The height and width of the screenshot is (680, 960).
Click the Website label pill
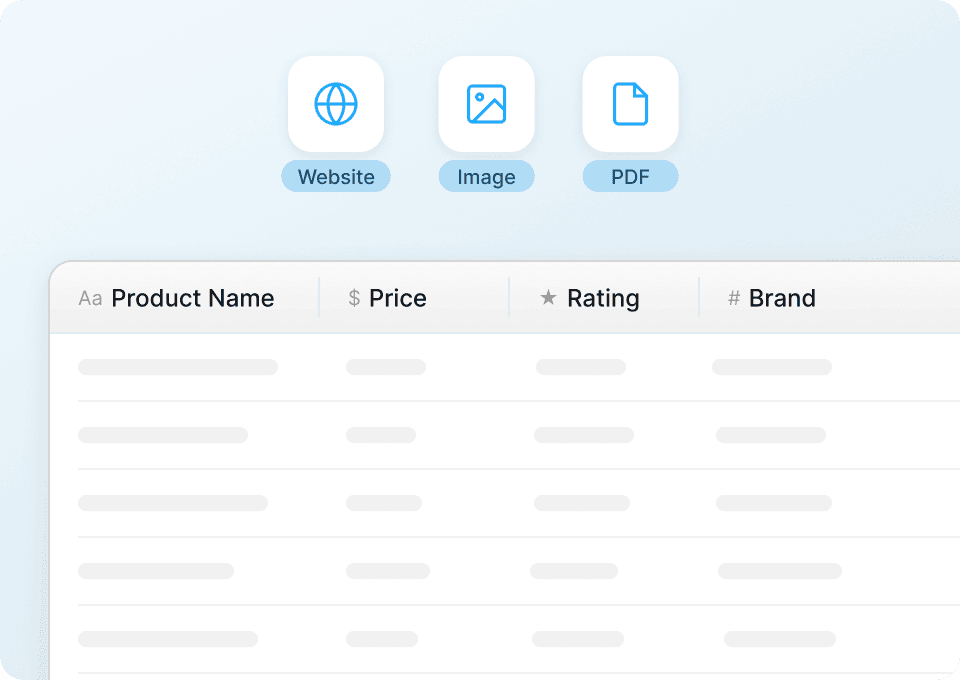pyautogui.click(x=336, y=176)
